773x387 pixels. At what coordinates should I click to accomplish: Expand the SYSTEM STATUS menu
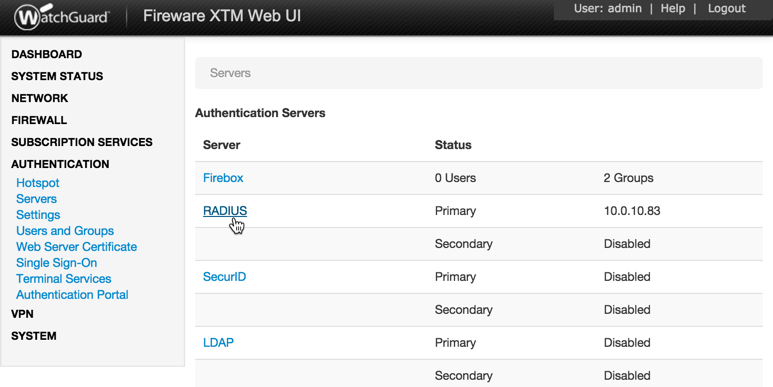coord(57,76)
